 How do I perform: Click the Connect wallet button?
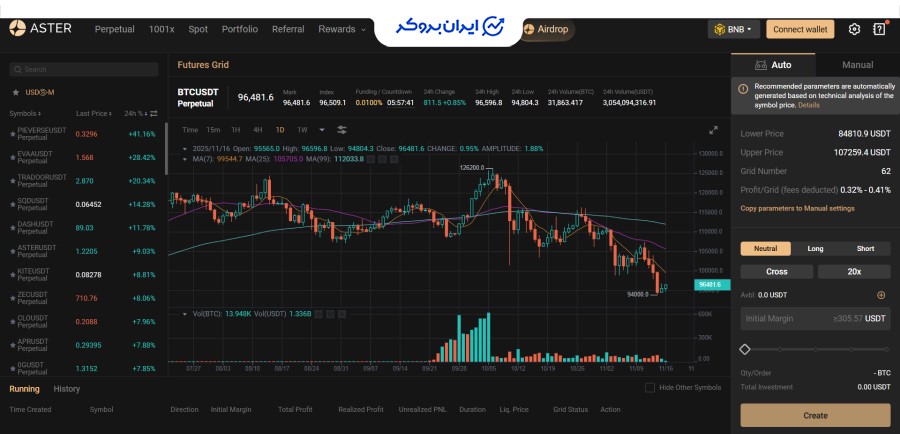800,29
